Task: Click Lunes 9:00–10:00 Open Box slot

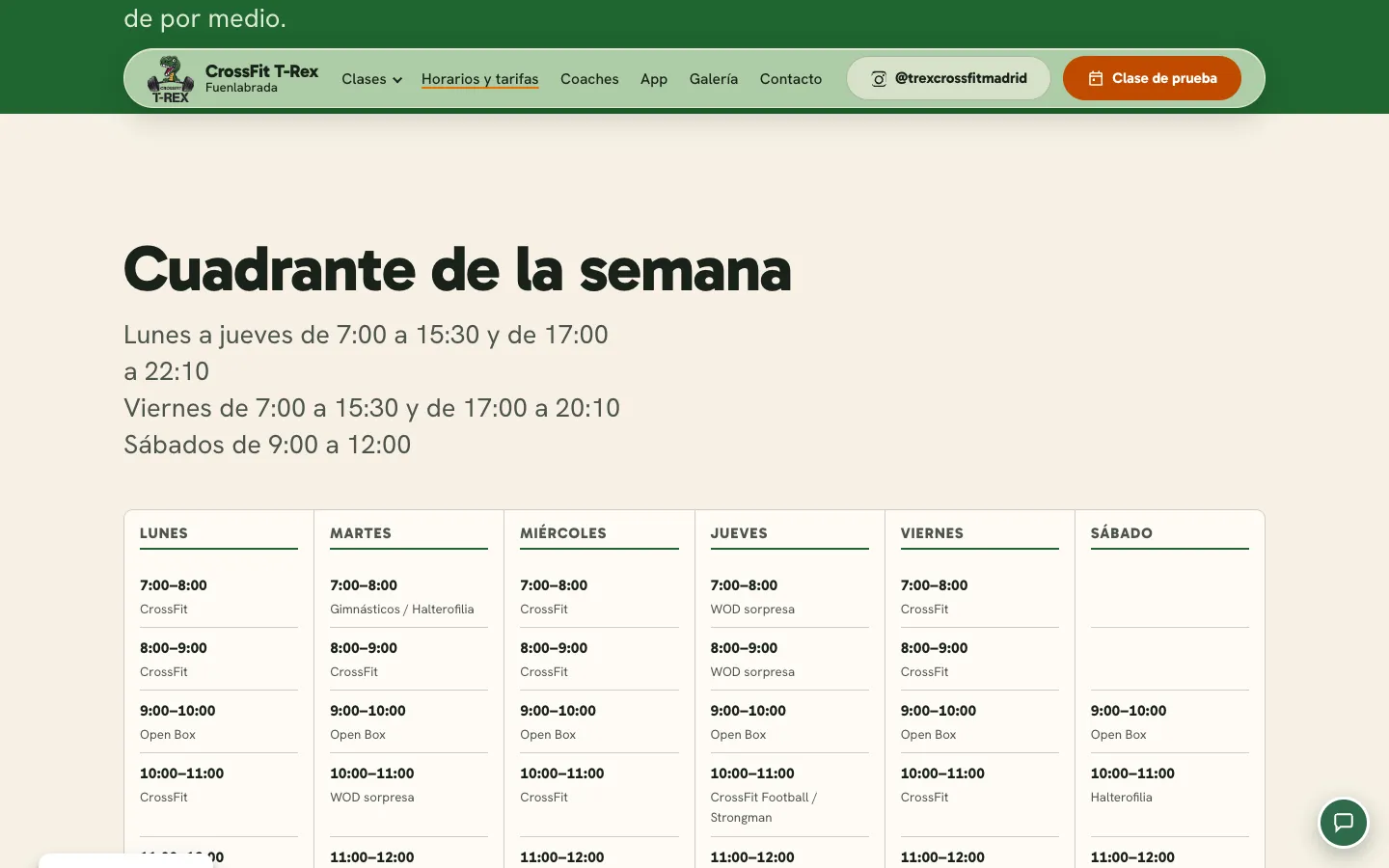Action: pyautogui.click(x=219, y=722)
